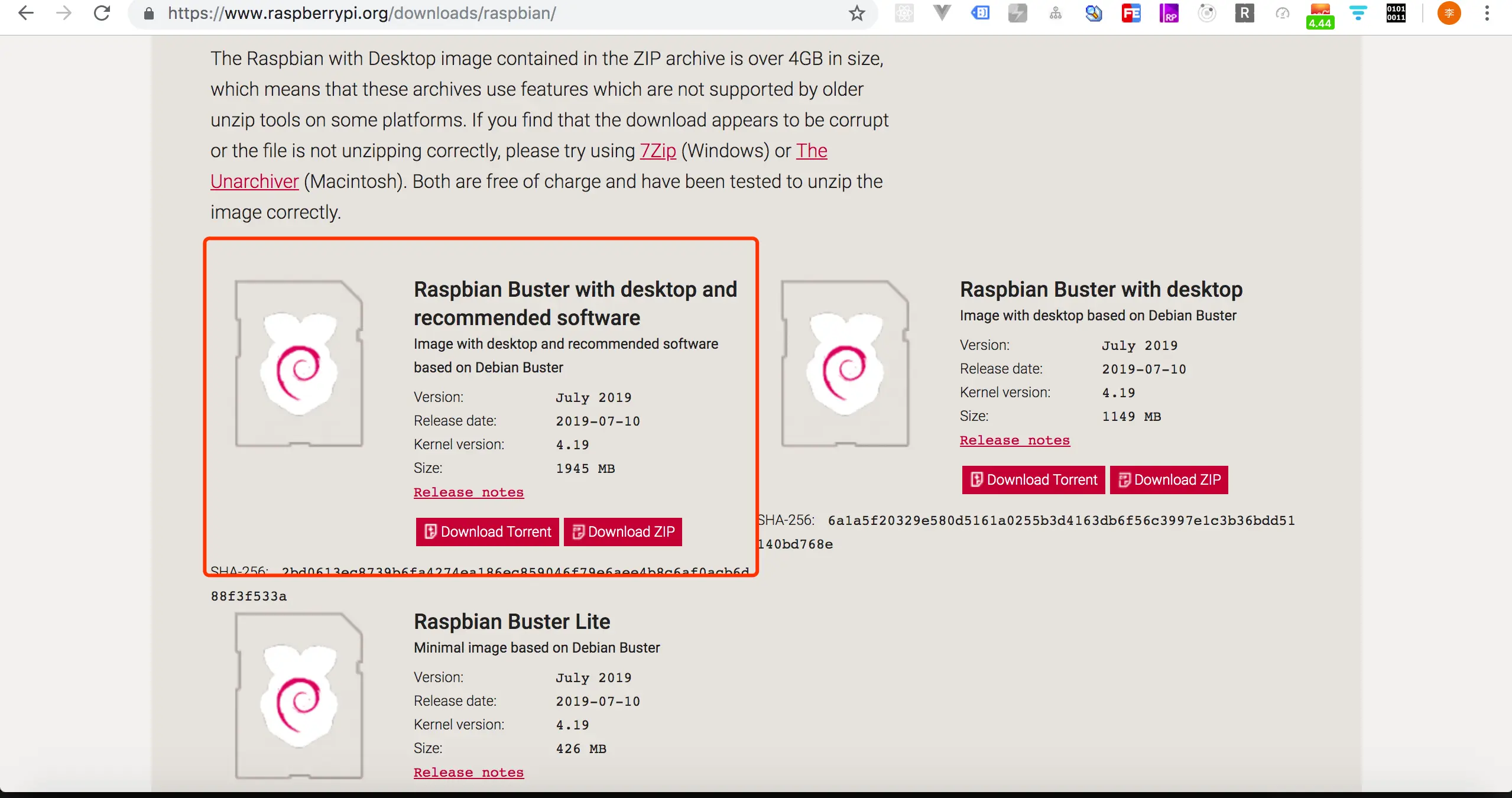Image resolution: width=1512 pixels, height=798 pixels.
Task: Click the Raspbian Buster Lite SD card image
Action: (x=299, y=695)
